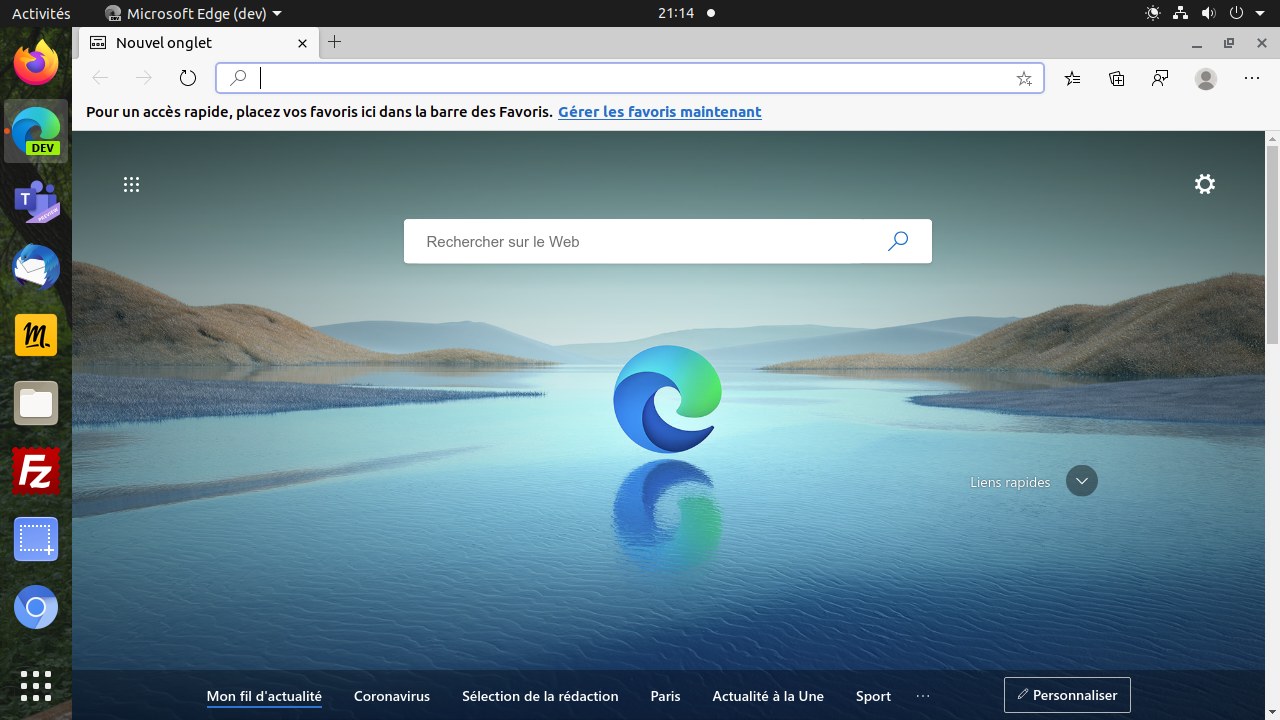This screenshot has height=720, width=1280.
Task: Click the magnifier in web search box
Action: (x=898, y=241)
